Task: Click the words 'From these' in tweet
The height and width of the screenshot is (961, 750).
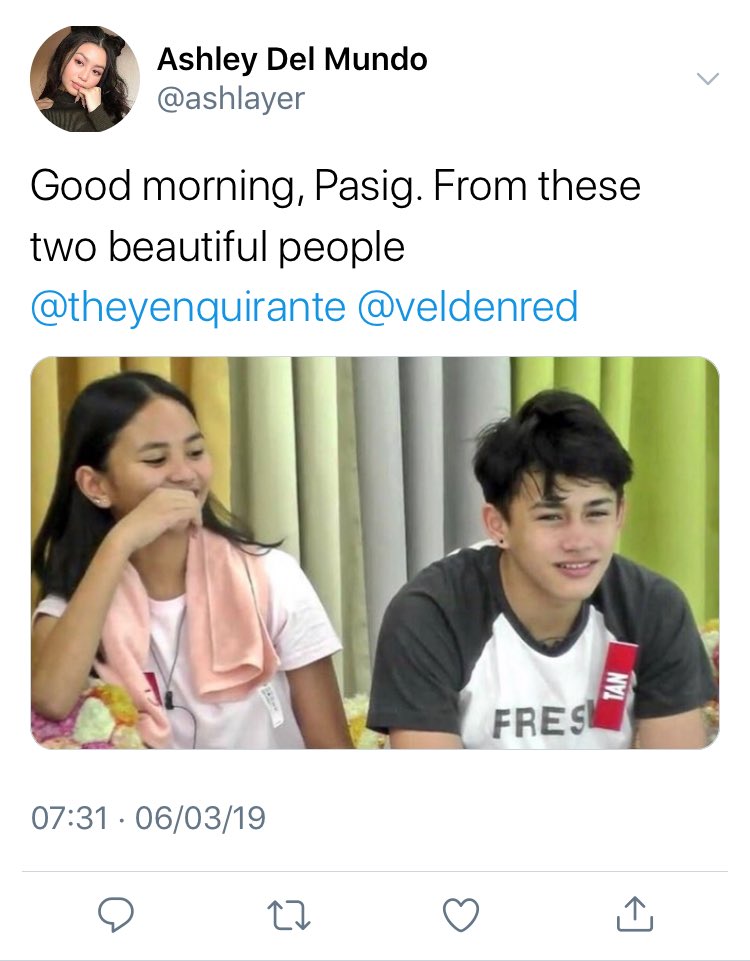Action: (x=537, y=185)
